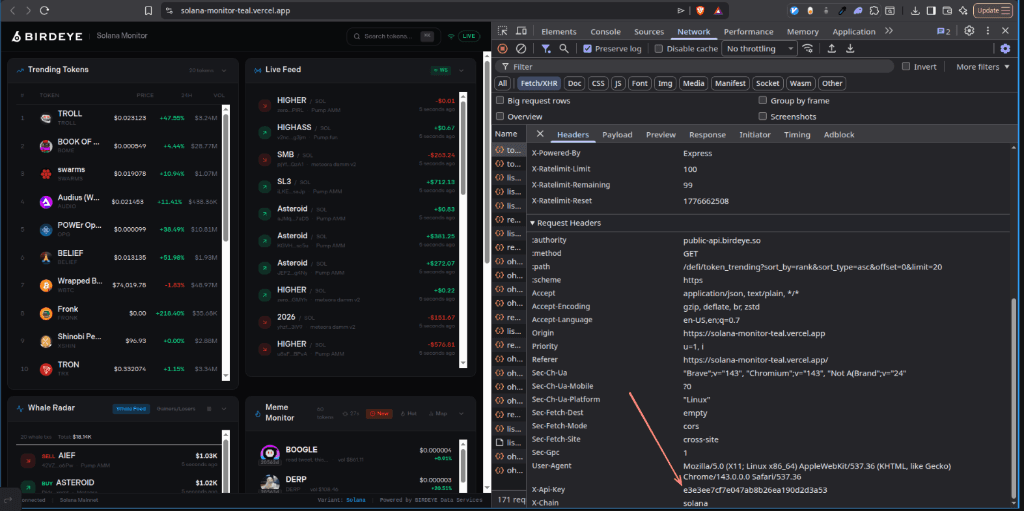Collapse the Whale Radar panel chevron
The image size is (1024, 511).
pyautogui.click(x=224, y=408)
